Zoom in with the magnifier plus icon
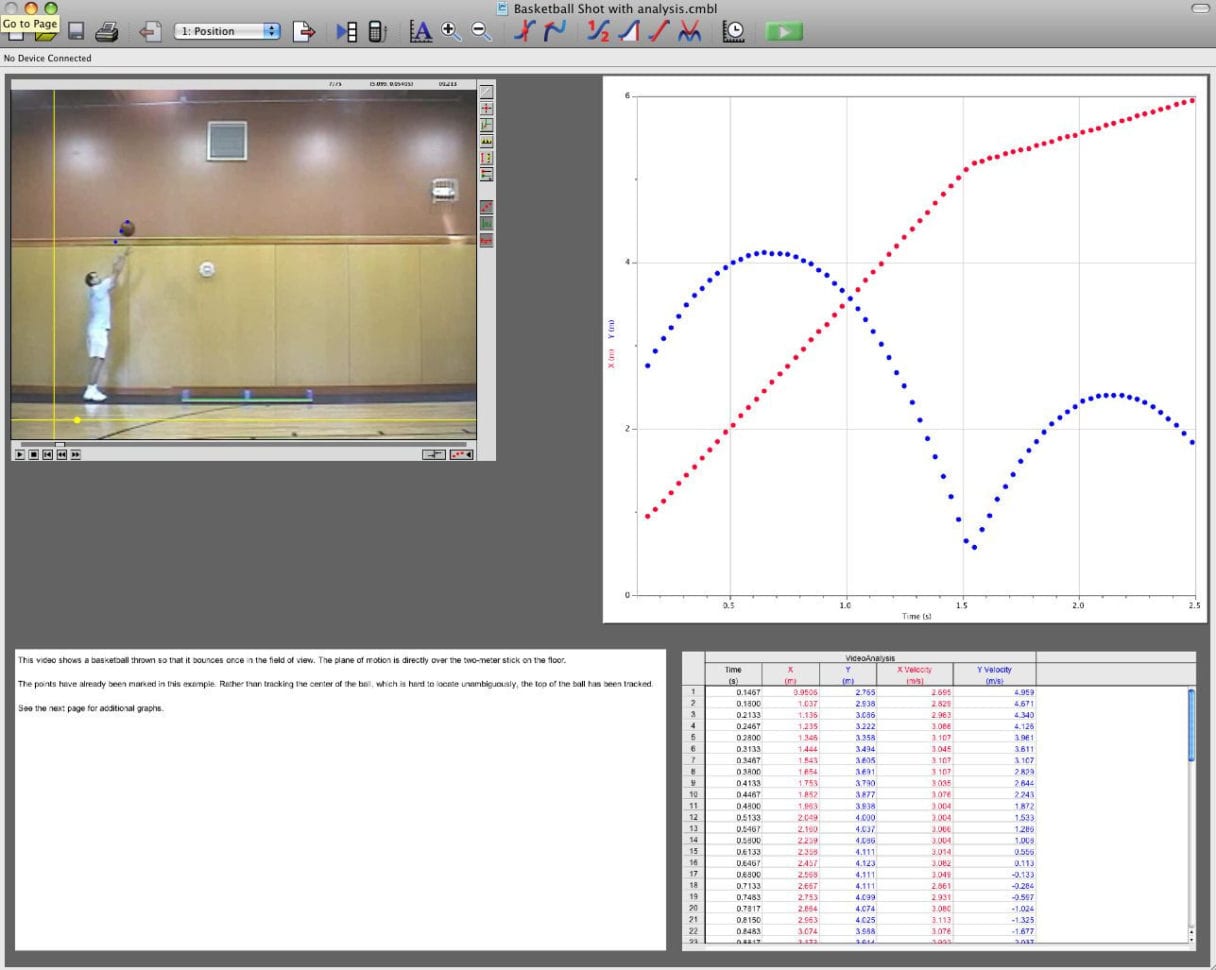 tap(451, 32)
